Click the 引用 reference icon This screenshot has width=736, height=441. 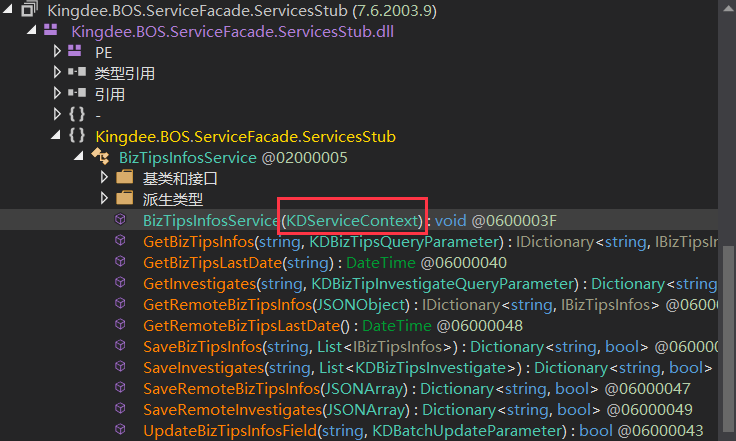[77, 93]
